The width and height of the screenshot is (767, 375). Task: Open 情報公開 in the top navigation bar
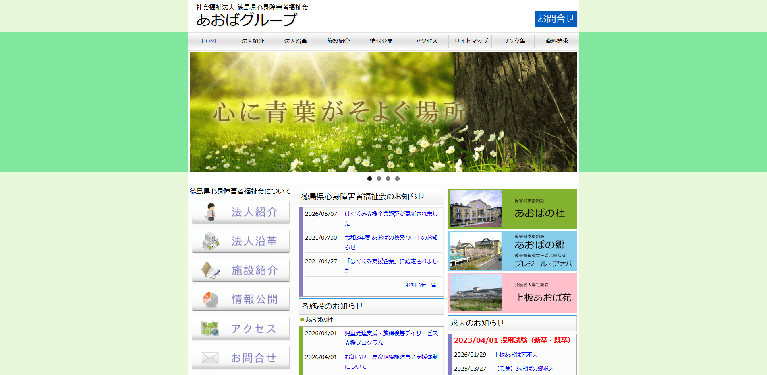(x=382, y=42)
